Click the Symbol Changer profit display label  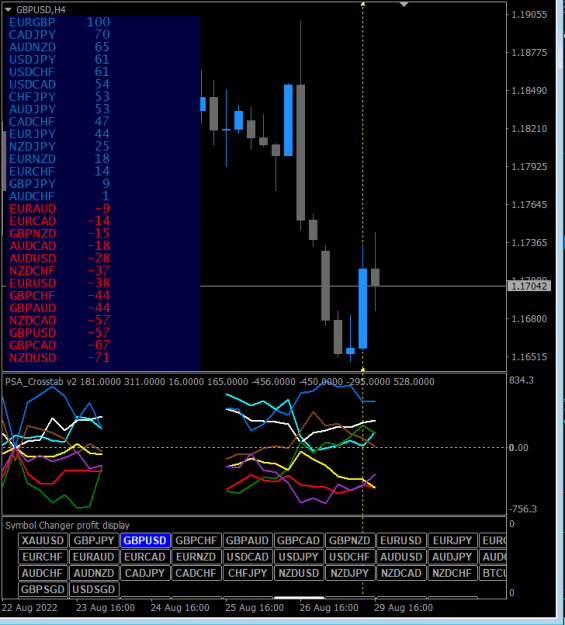[67, 525]
